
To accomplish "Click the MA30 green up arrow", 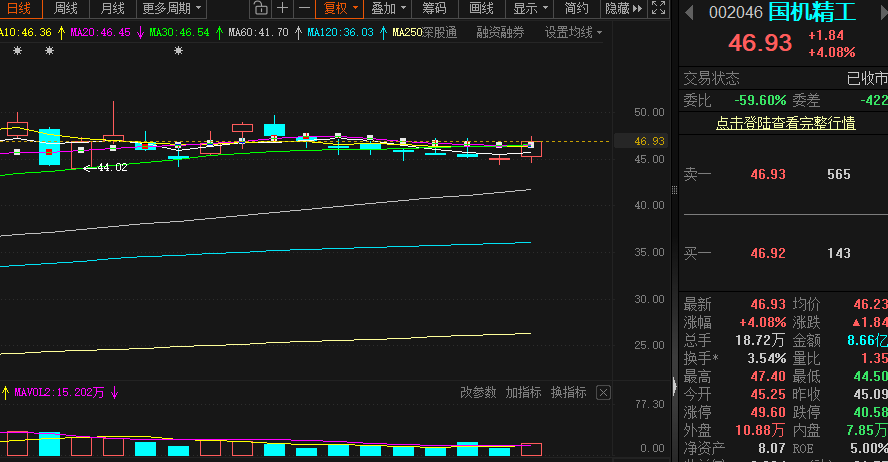I will [x=219, y=33].
